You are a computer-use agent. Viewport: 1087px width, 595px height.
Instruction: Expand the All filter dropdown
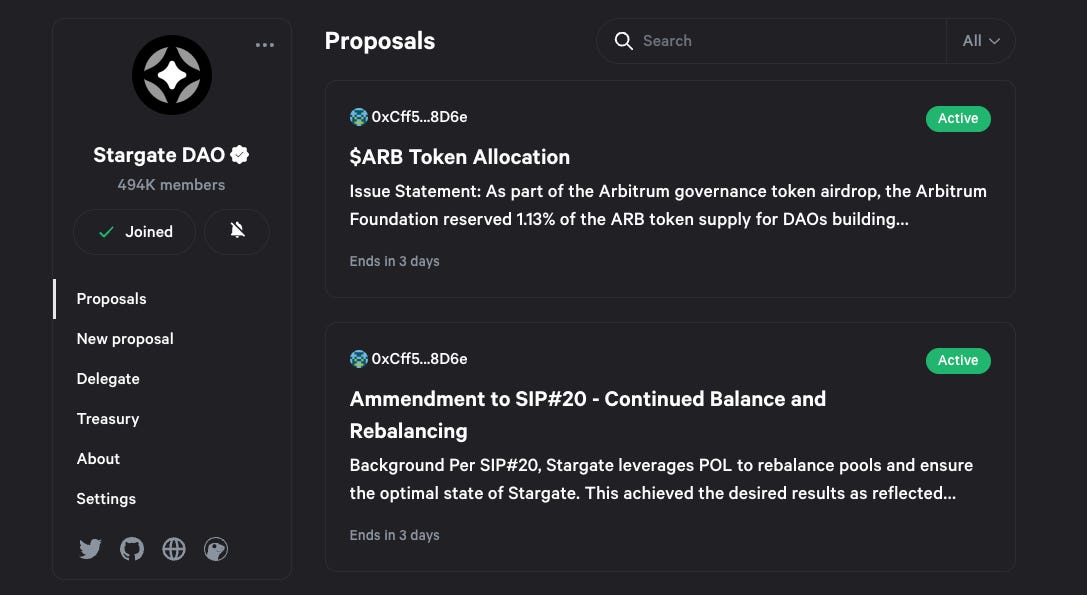click(981, 41)
